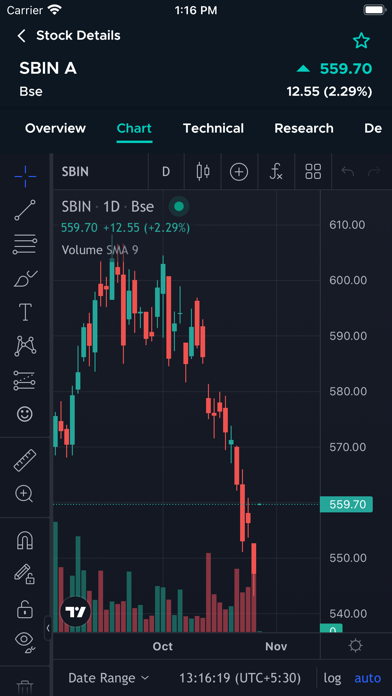The height and width of the screenshot is (696, 392).
Task: Select the trend line drawing tool
Action: (25, 210)
